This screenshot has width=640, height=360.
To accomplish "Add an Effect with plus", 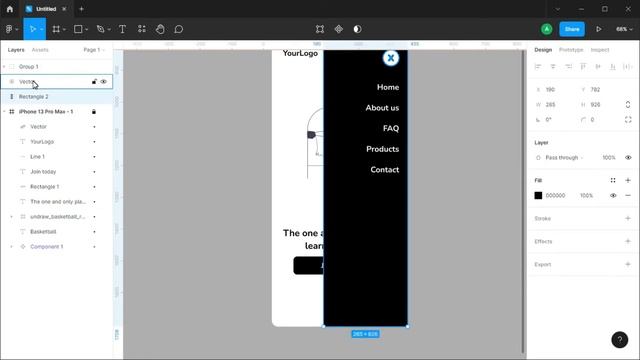I will pos(628,241).
